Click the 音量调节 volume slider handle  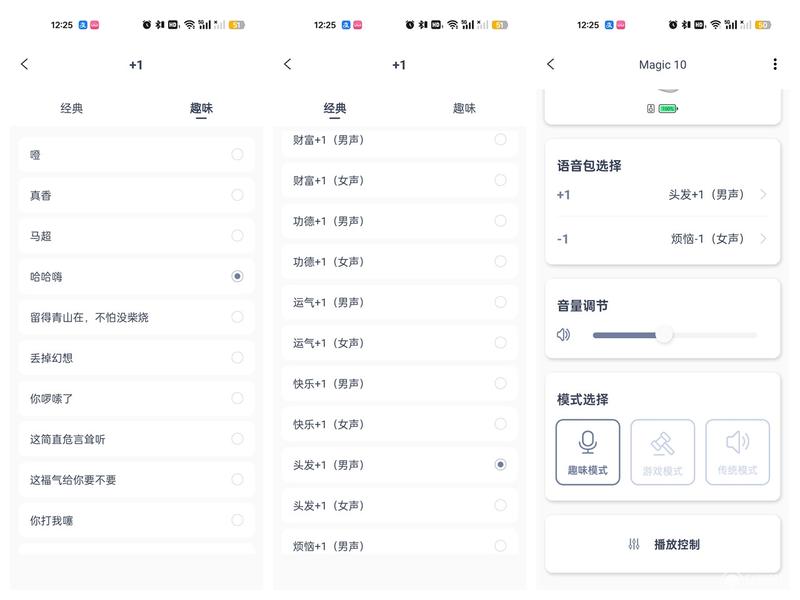coord(664,335)
